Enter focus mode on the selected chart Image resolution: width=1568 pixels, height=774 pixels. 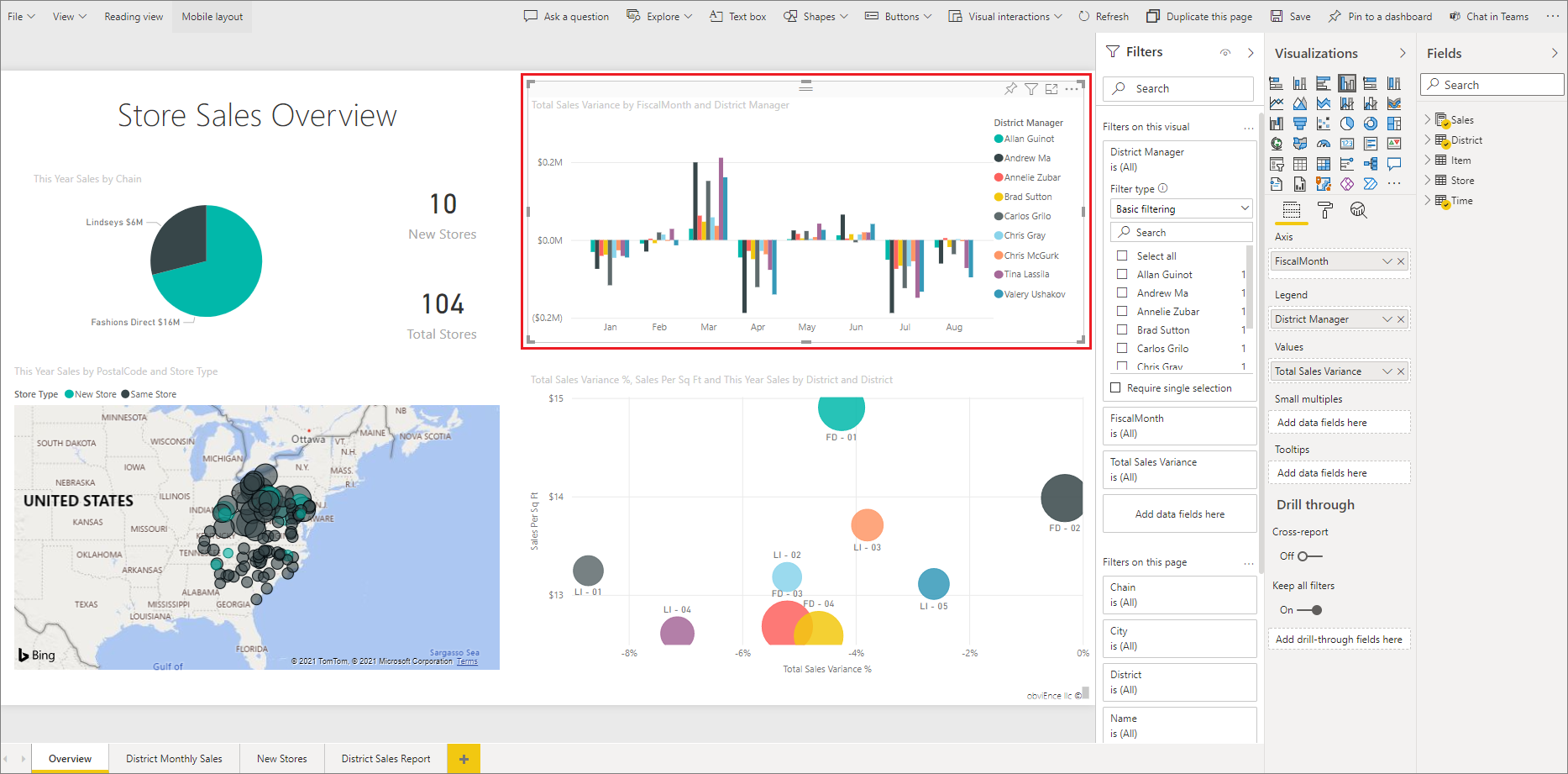[1051, 88]
